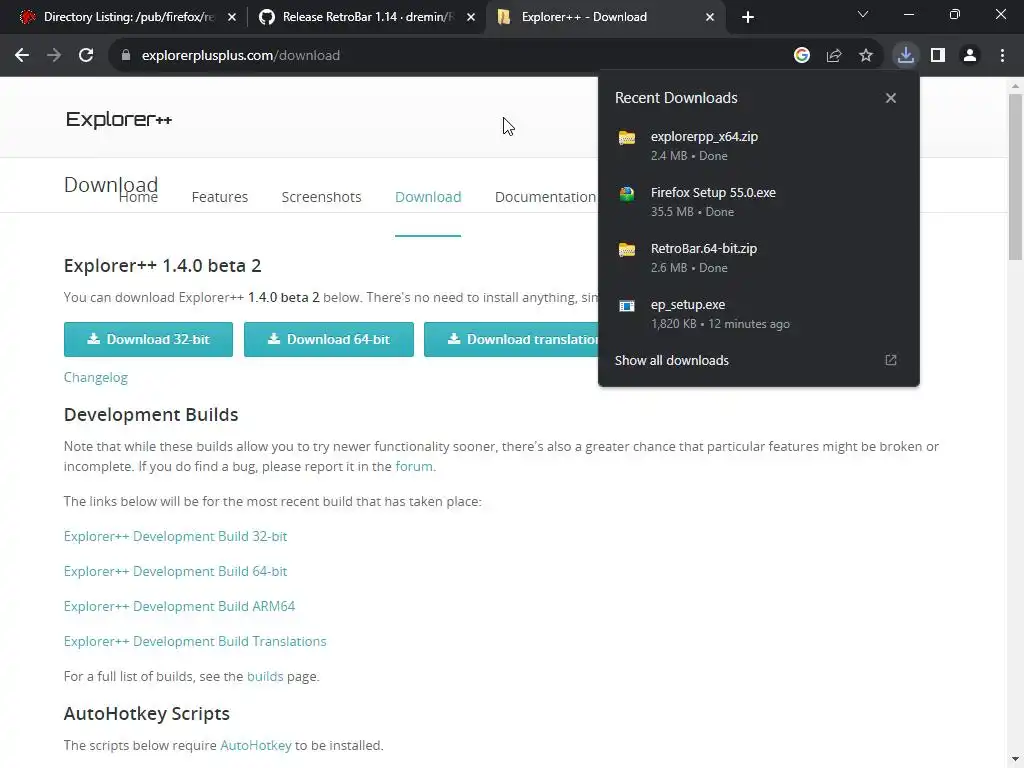Open the builds page link
This screenshot has height=768, width=1024.
point(264,677)
